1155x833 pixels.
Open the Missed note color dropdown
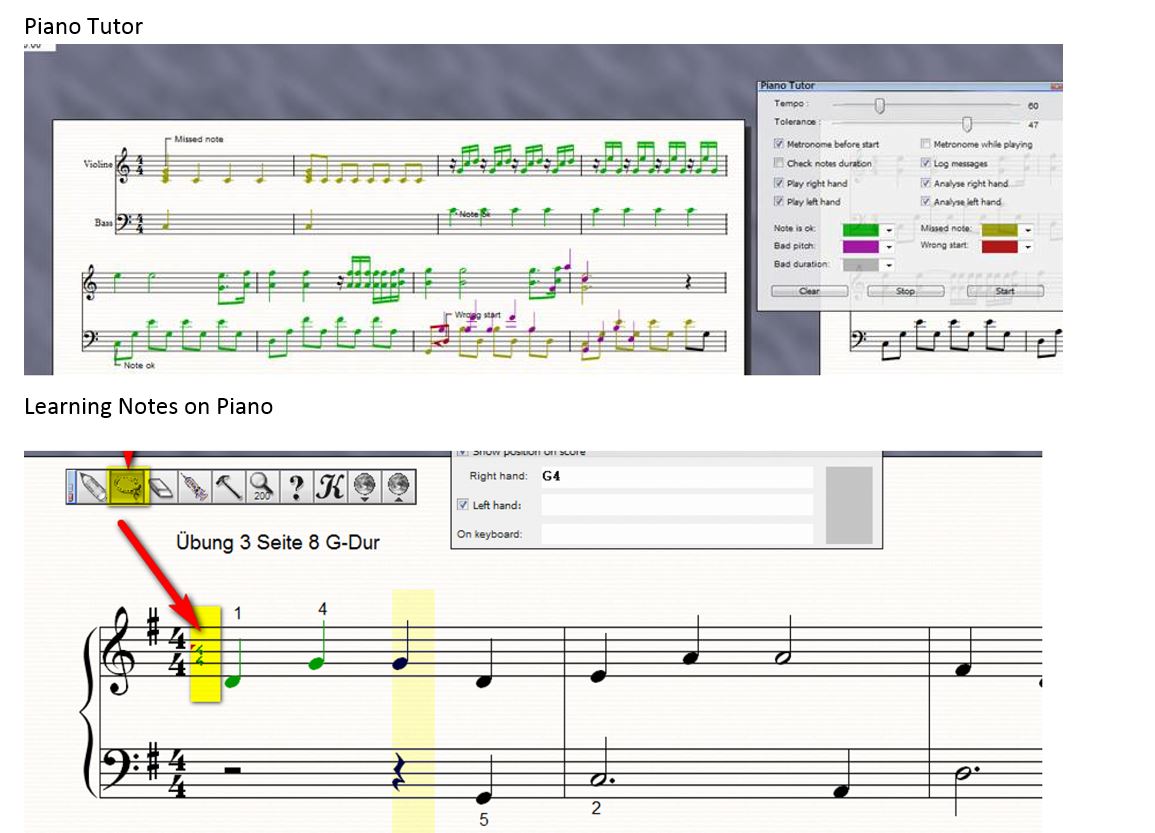[1028, 230]
